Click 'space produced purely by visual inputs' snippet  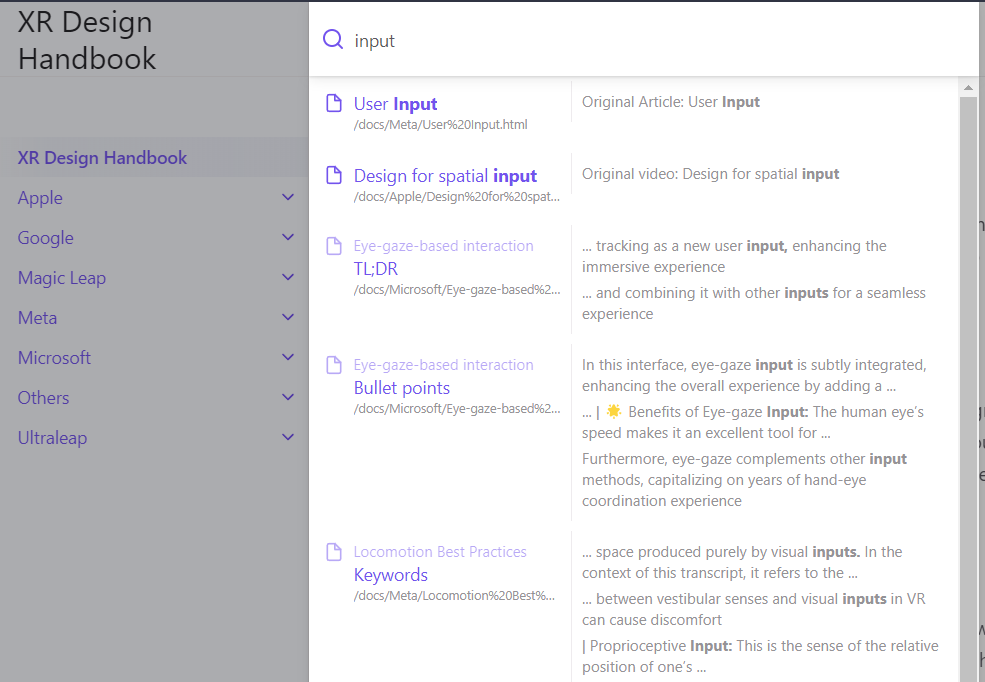742,562
